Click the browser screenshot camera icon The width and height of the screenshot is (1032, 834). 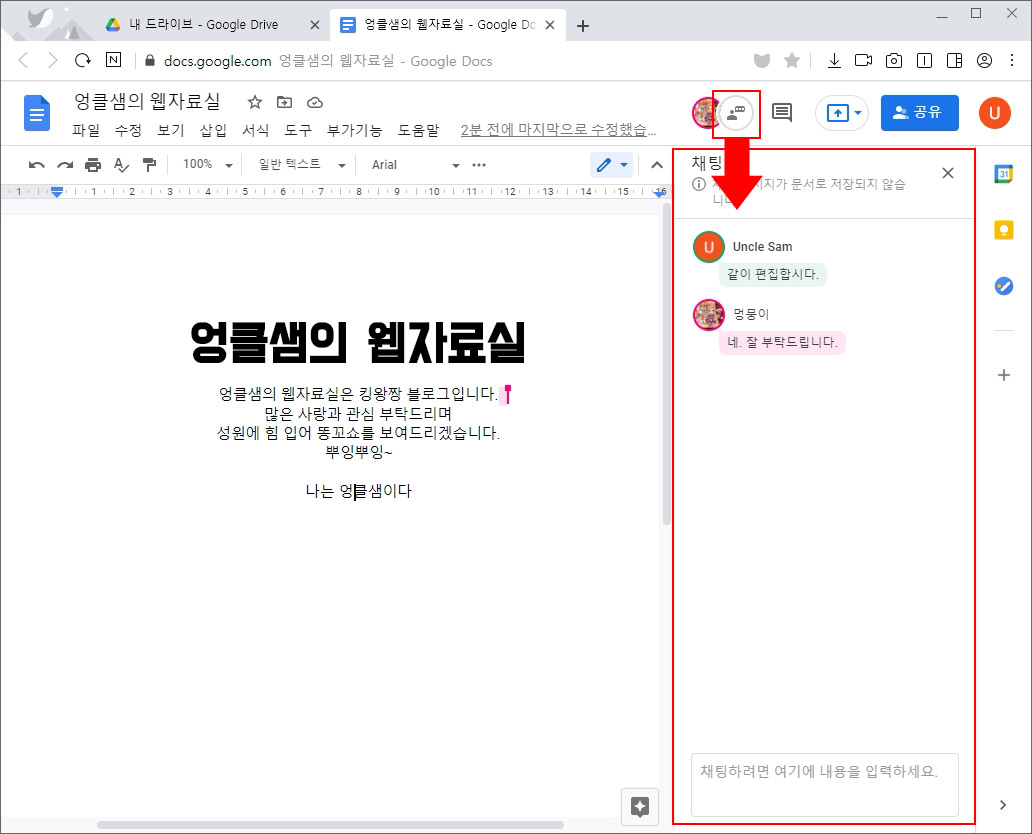pos(894,61)
